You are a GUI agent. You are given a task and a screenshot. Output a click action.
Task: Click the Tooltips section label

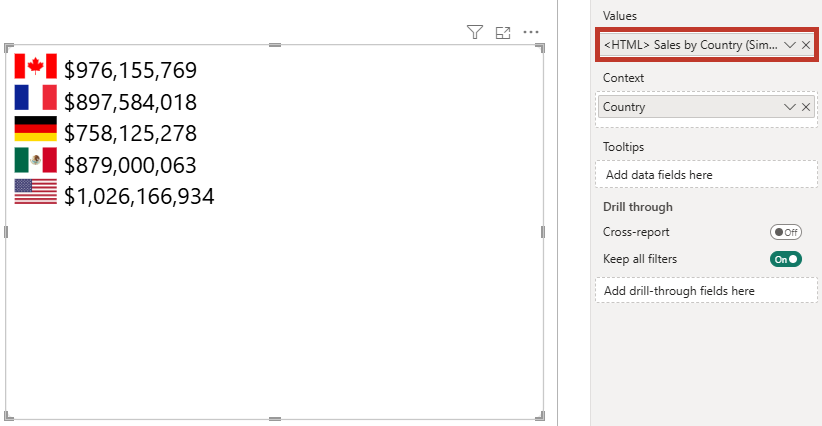tap(623, 147)
